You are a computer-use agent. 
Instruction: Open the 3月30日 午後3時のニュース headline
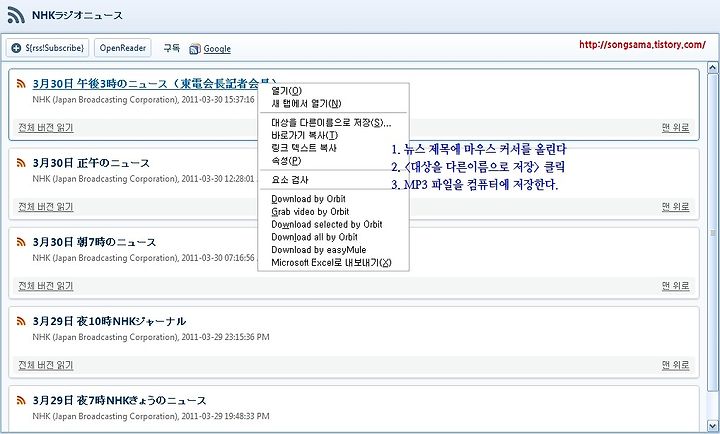pos(154,84)
